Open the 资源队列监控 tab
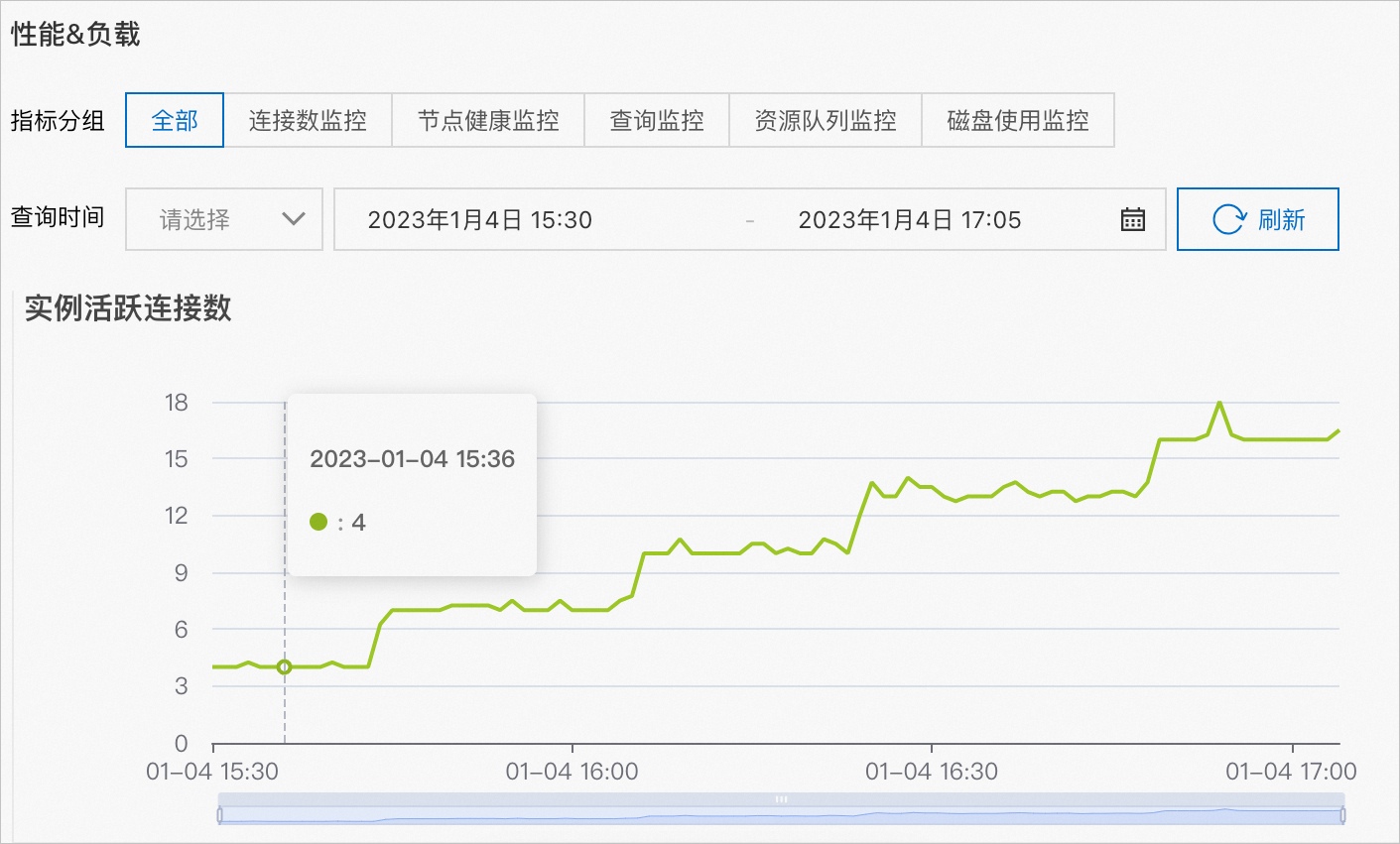Screen dimensions: 1400x844 (x=826, y=120)
